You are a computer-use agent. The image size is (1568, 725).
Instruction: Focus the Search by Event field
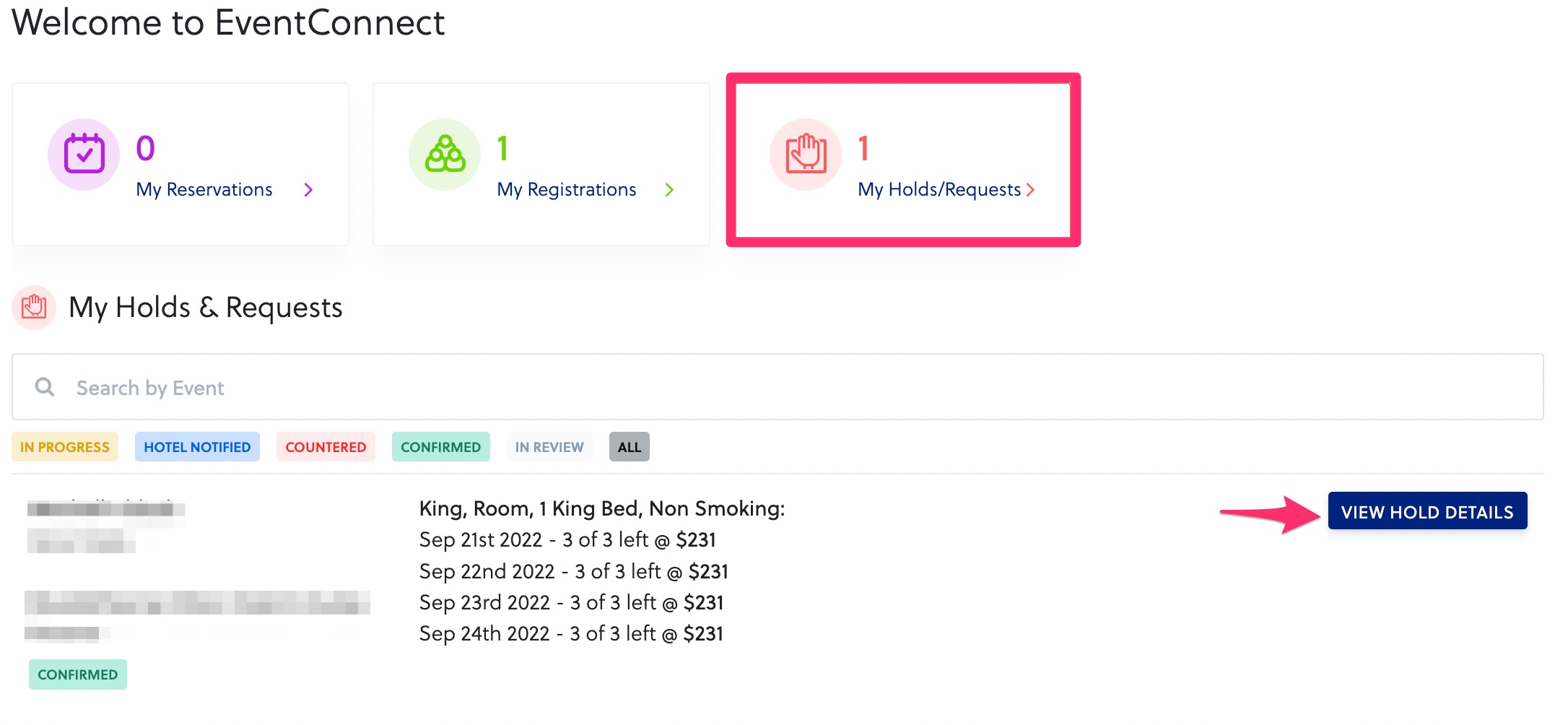click(794, 388)
